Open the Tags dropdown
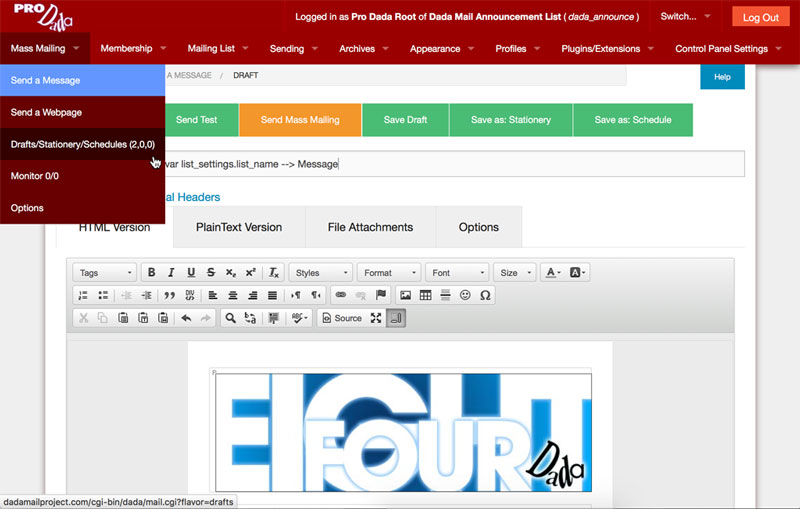The width and height of the screenshot is (800, 509). point(105,273)
